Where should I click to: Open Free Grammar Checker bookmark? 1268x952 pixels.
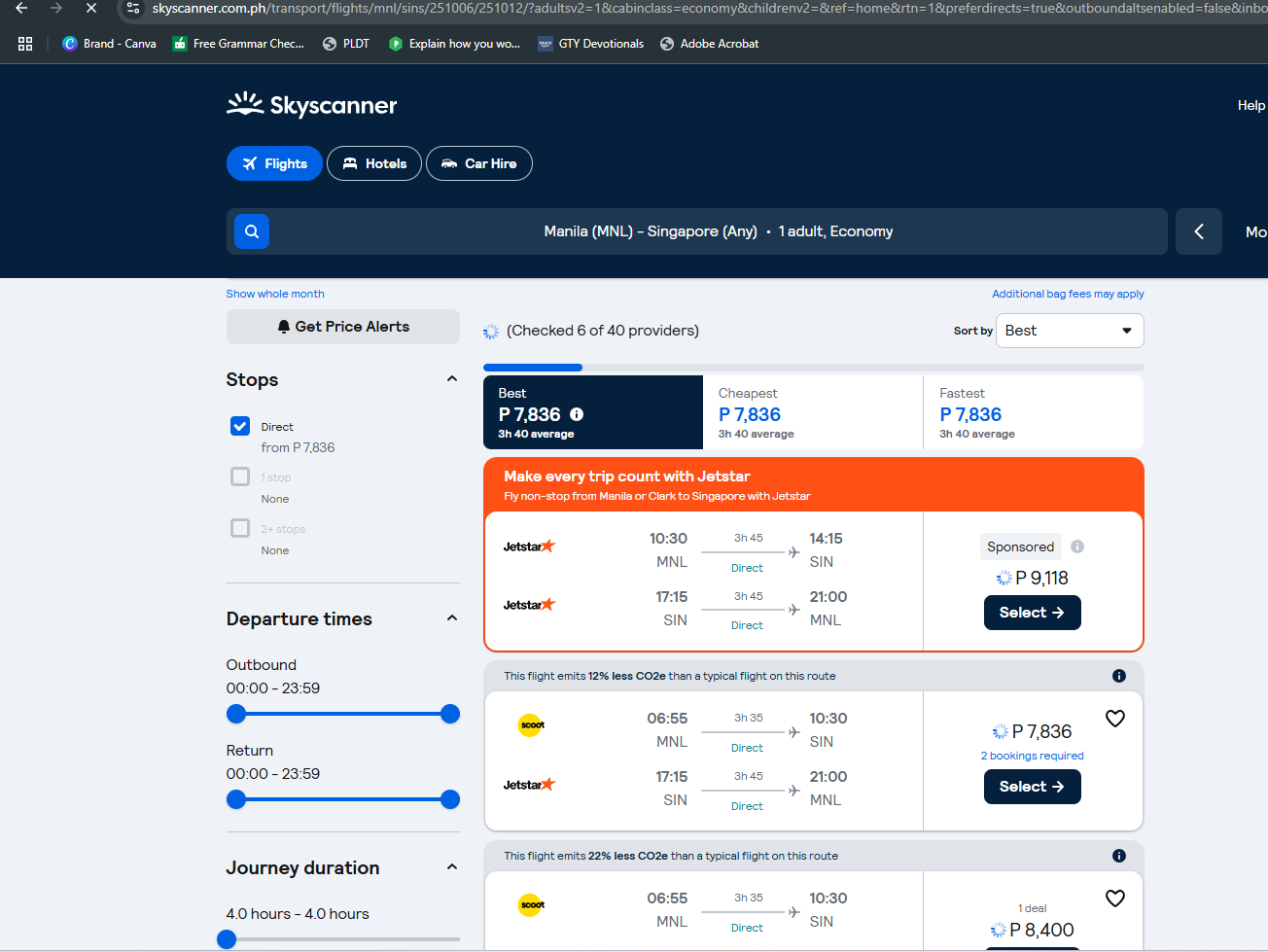coord(238,44)
